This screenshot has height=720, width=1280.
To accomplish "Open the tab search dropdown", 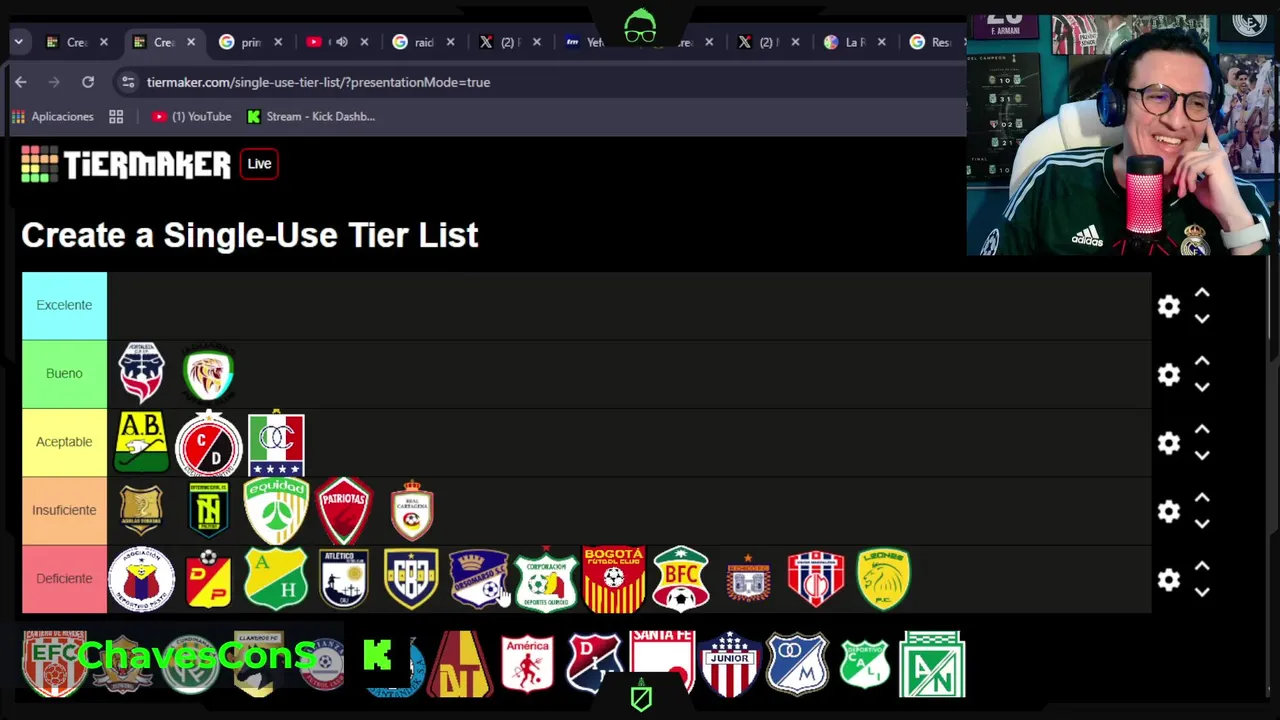I will click(x=19, y=42).
